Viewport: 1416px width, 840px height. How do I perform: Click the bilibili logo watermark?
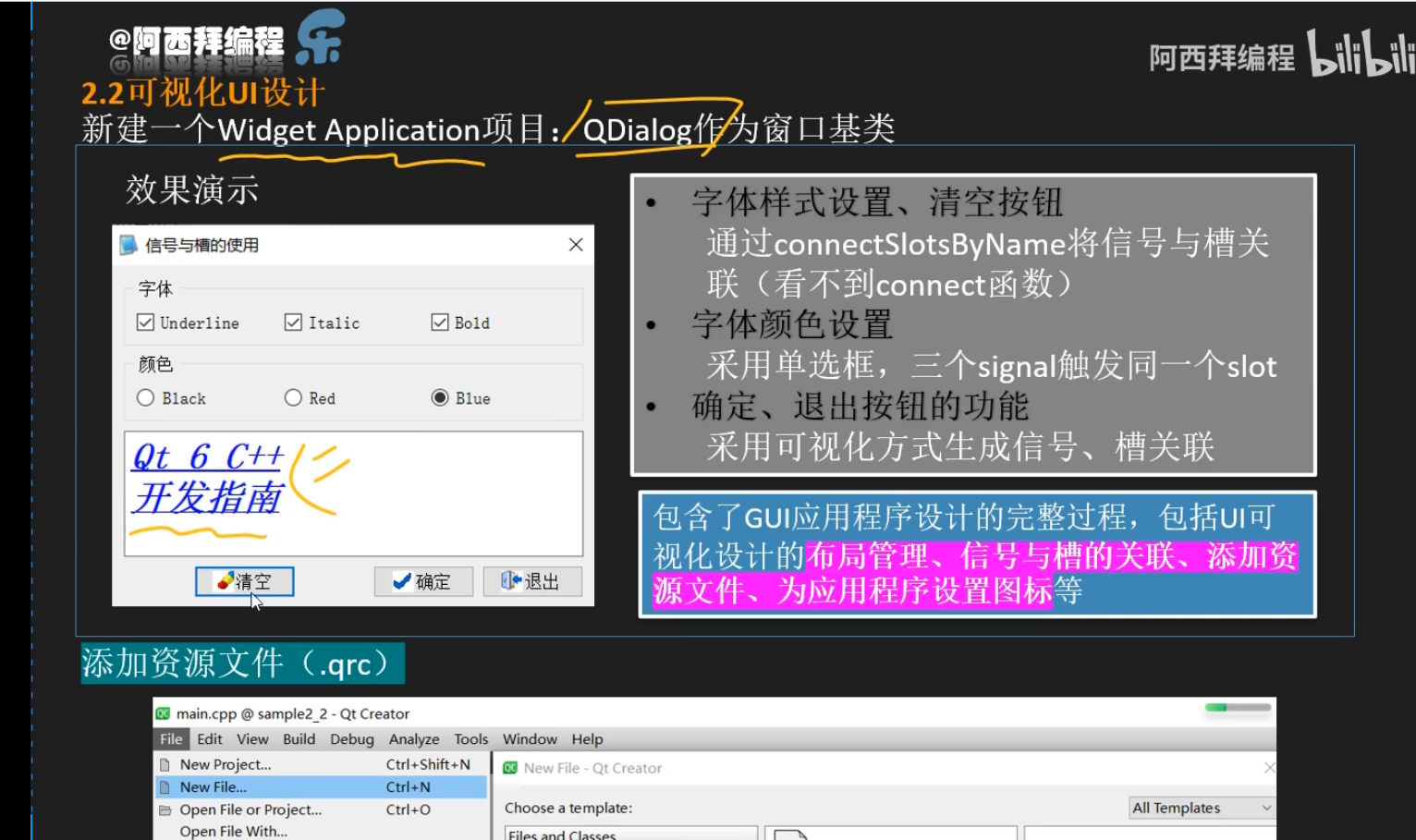[x=1360, y=54]
